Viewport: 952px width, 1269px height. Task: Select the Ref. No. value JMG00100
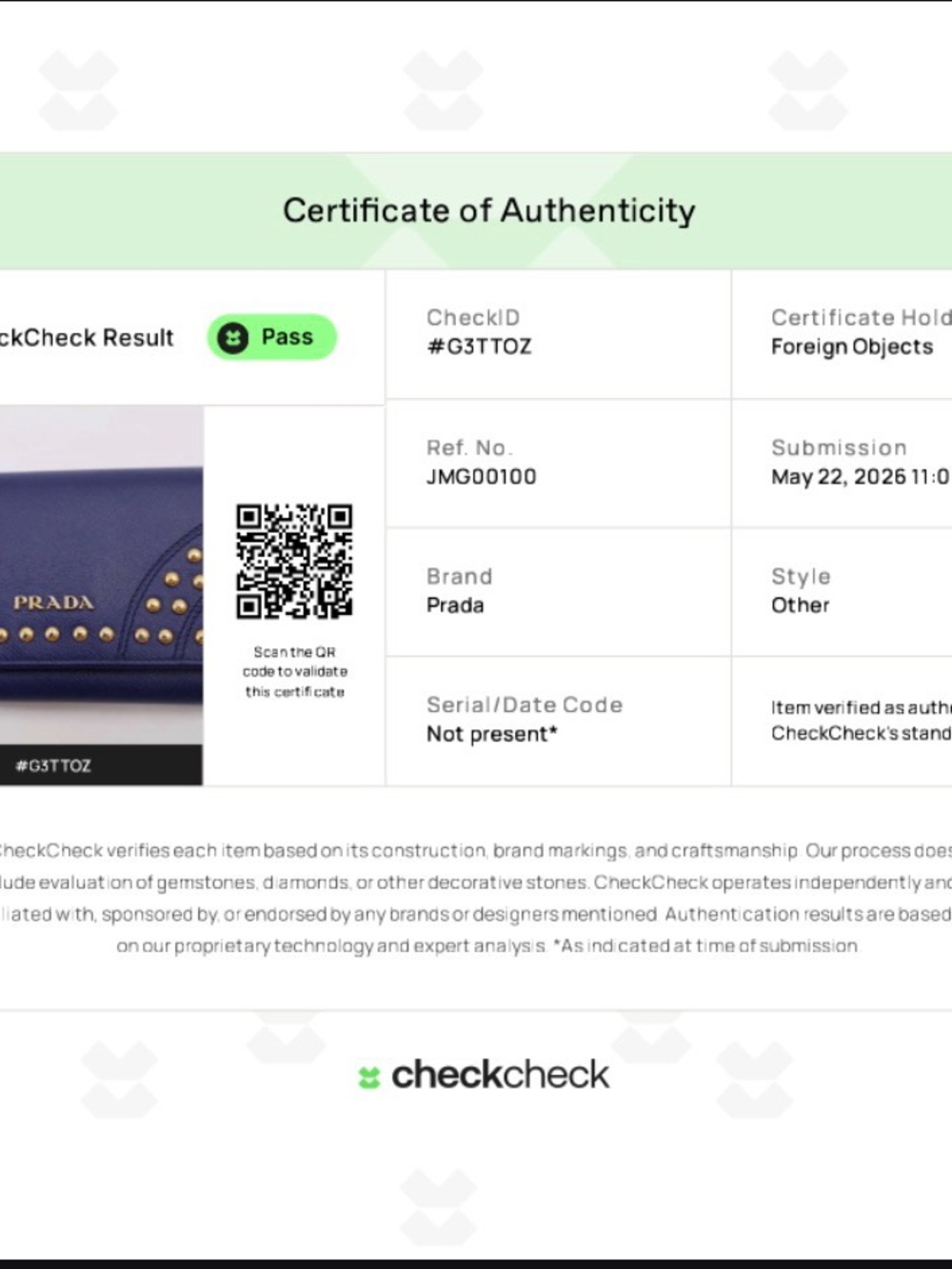[481, 476]
